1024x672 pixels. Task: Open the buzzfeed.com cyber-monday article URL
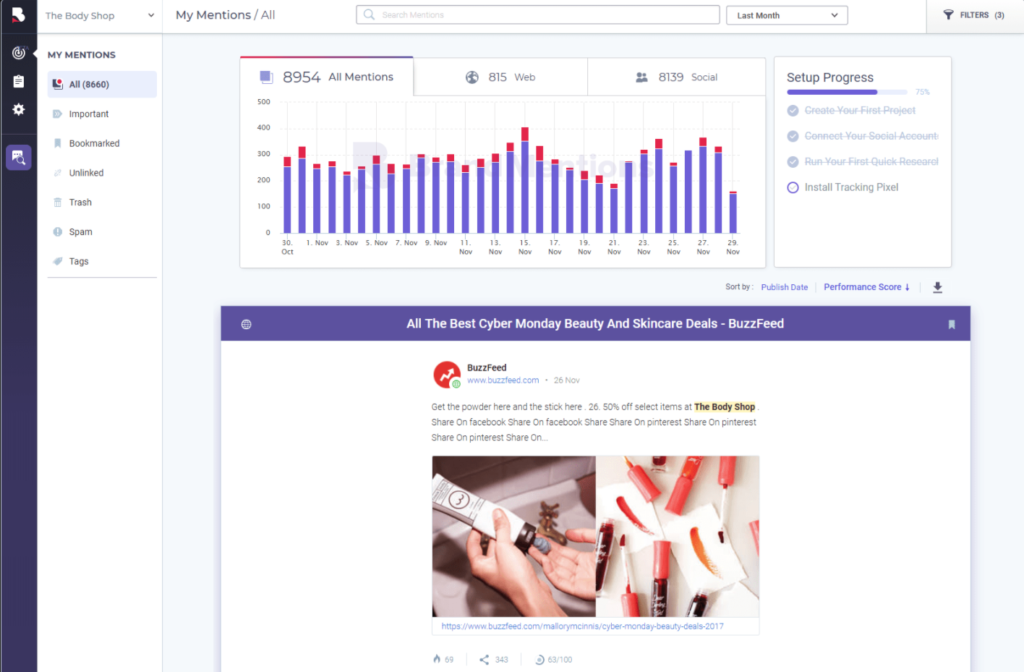[582, 626]
